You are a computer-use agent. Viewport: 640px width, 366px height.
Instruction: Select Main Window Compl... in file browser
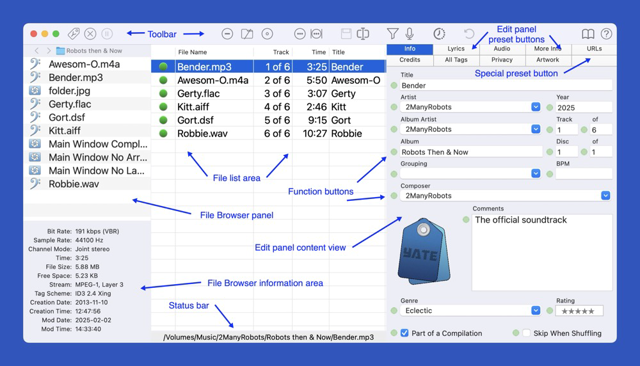click(87, 144)
